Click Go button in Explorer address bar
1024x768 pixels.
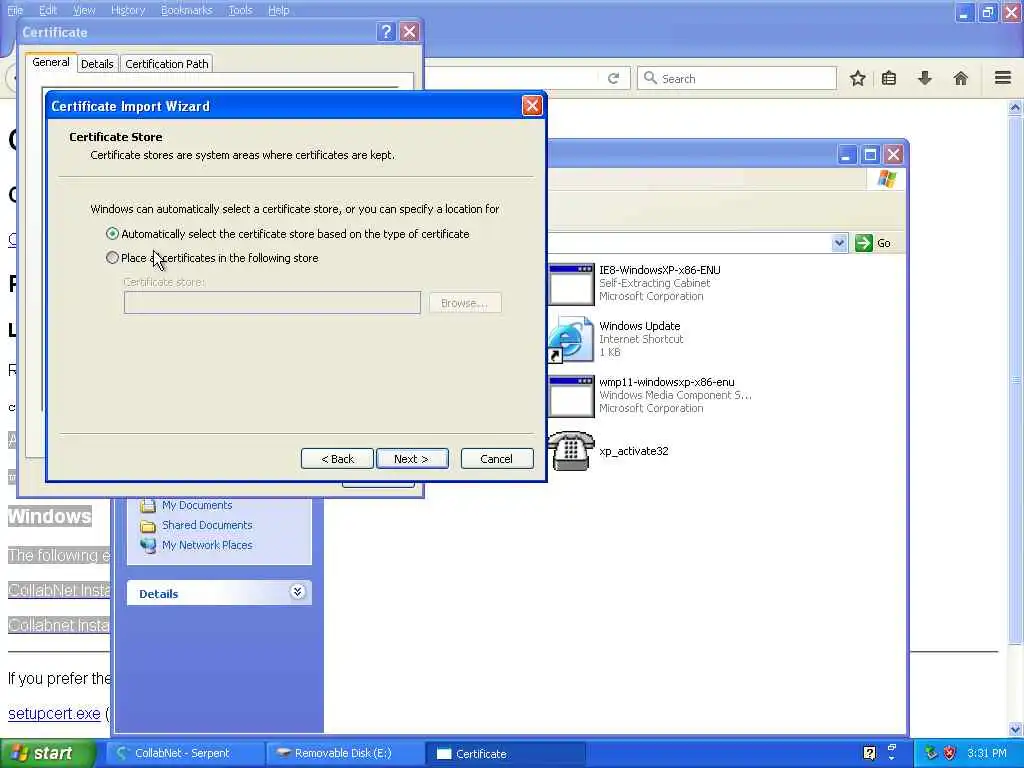[873, 243]
